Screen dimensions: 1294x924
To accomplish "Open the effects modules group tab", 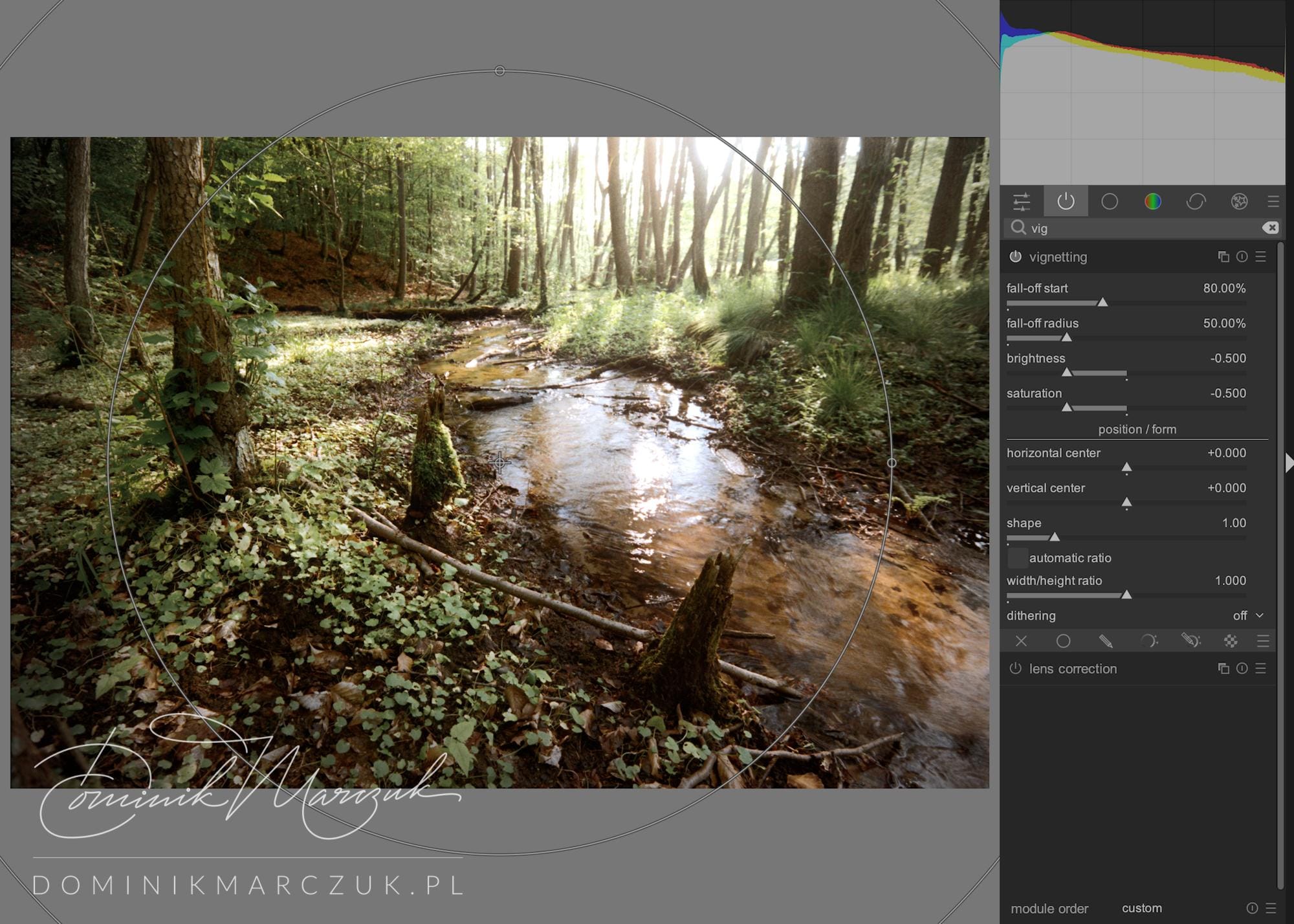I will [1239, 202].
